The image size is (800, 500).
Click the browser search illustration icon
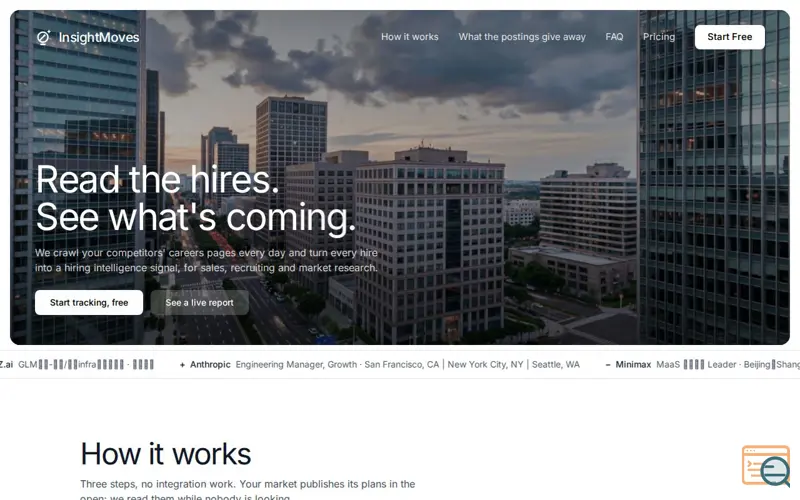765,466
